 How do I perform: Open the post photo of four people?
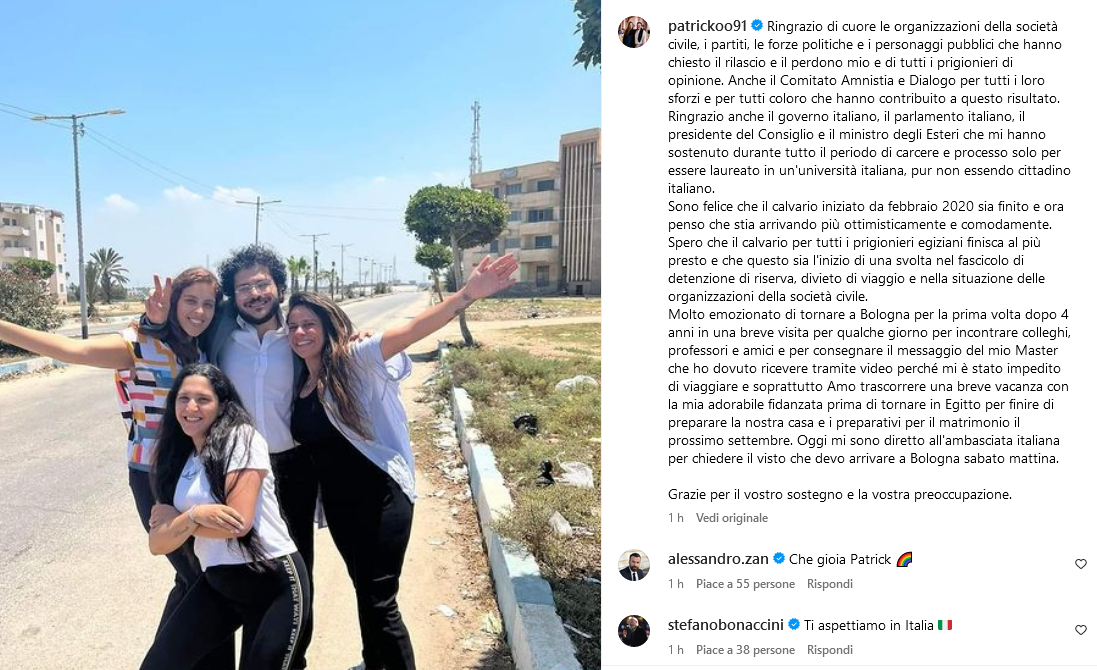click(x=300, y=335)
